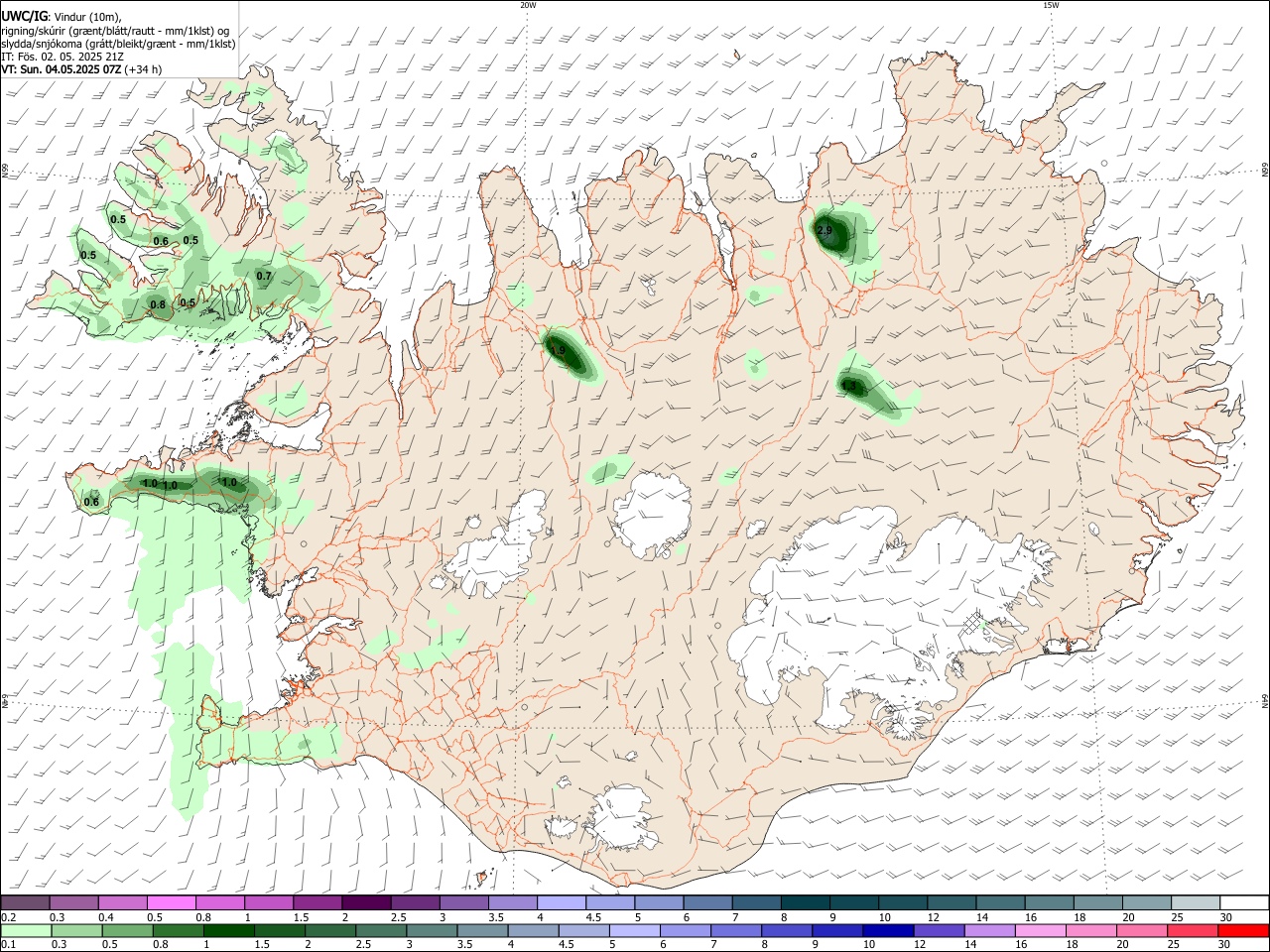Select the pale gray 25–30 snow swatch

point(1196,902)
